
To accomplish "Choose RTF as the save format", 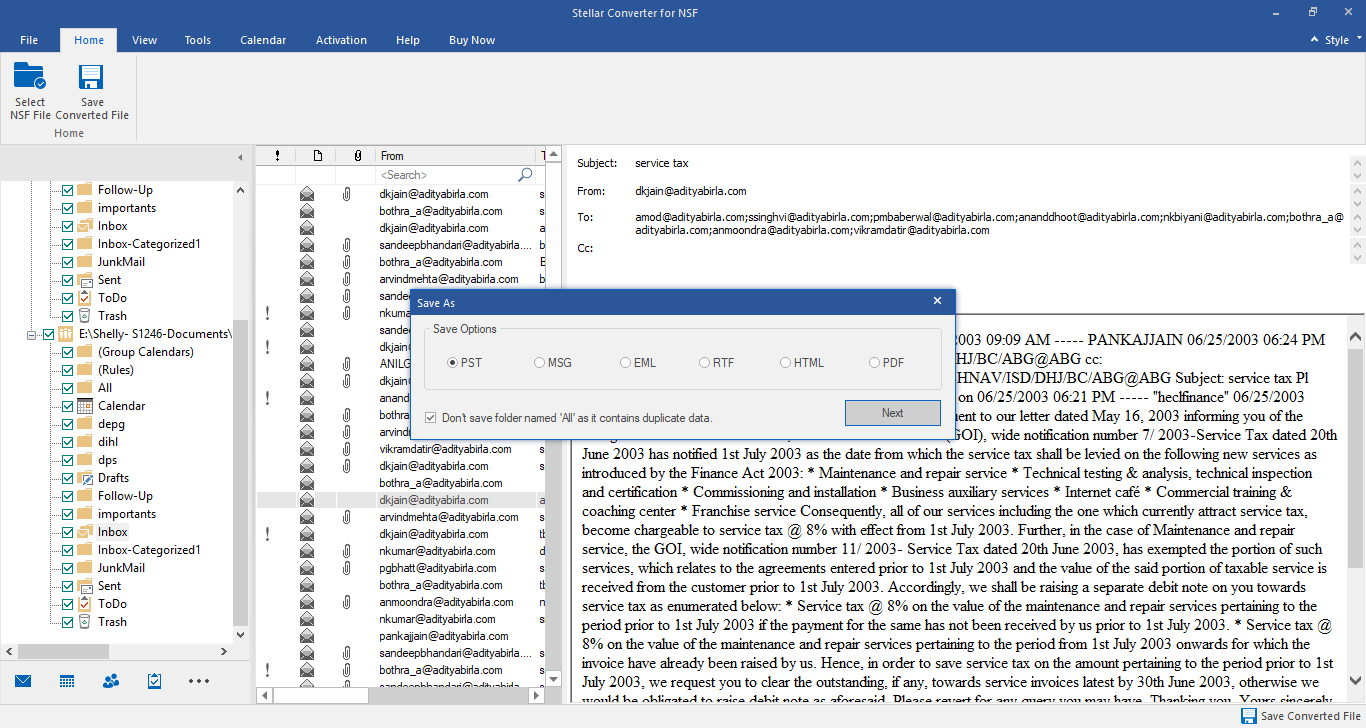I will (717, 363).
